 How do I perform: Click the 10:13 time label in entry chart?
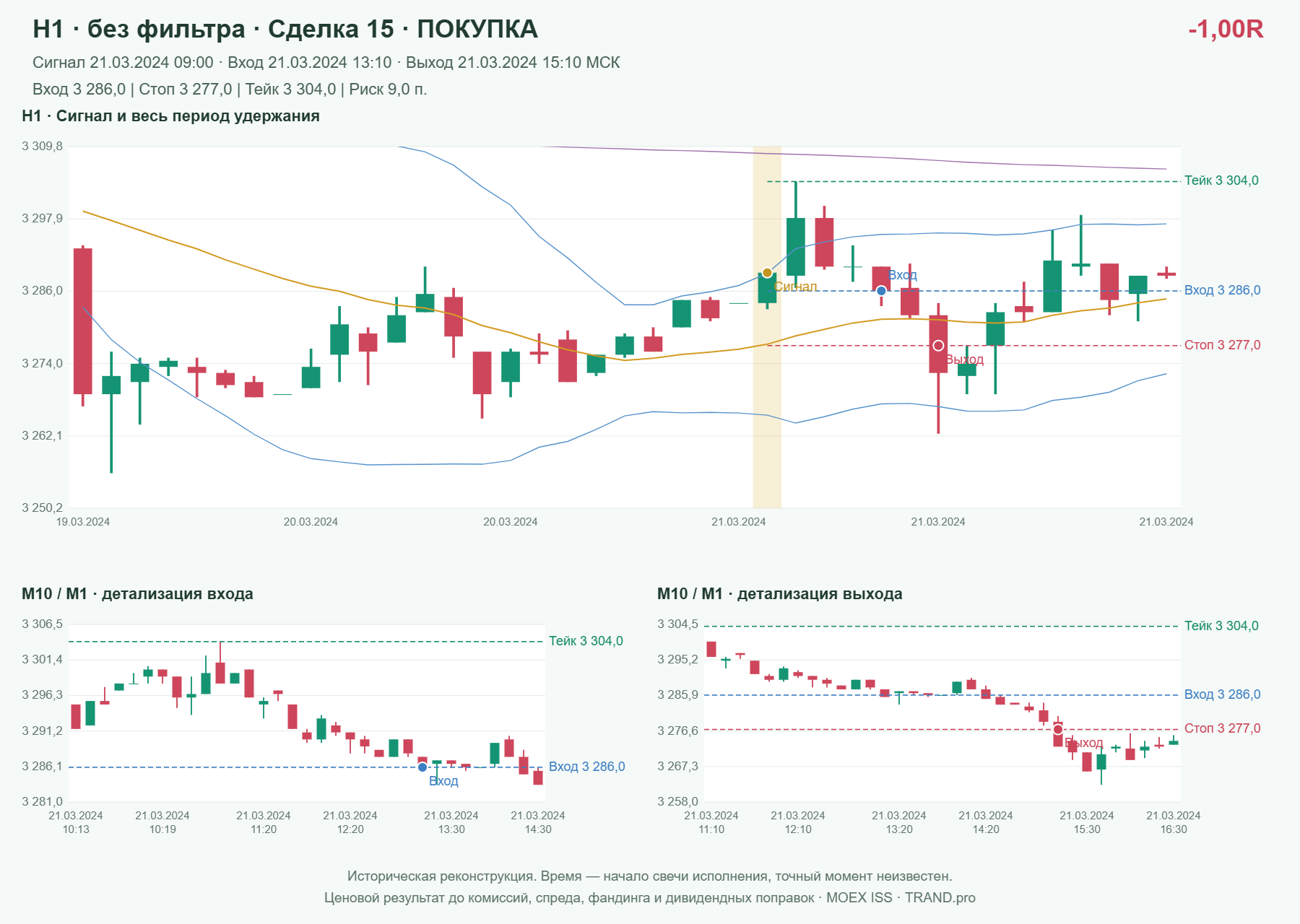pos(76,829)
